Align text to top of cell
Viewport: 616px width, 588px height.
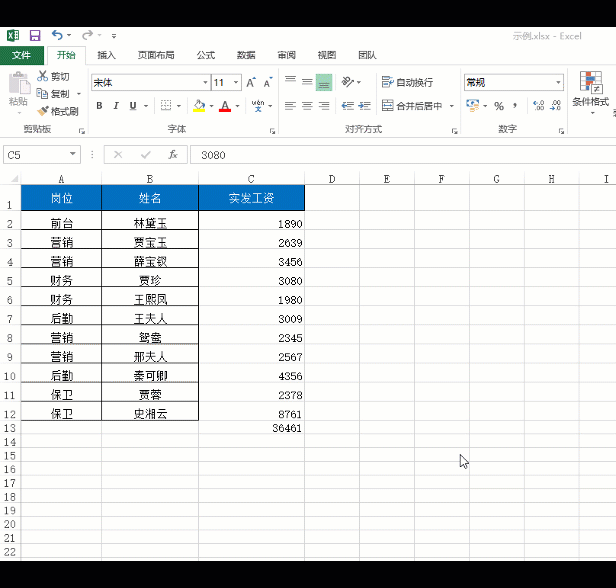290,82
